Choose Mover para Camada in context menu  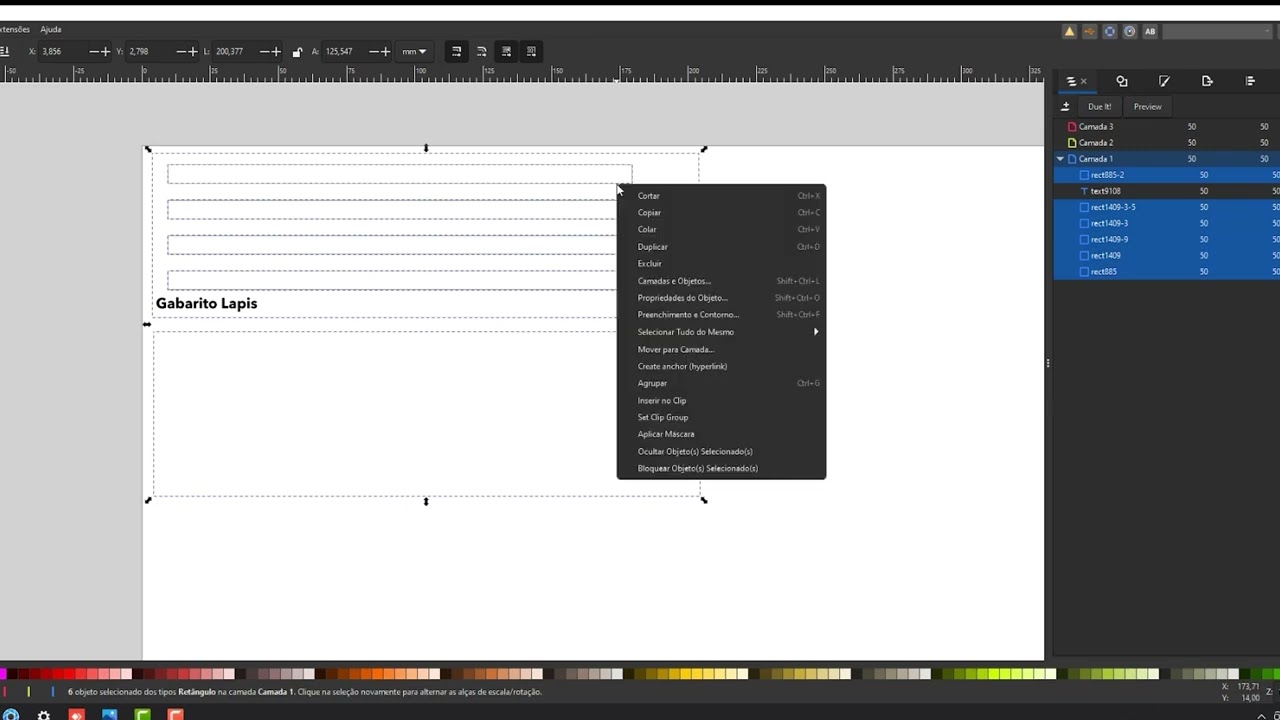point(721,350)
